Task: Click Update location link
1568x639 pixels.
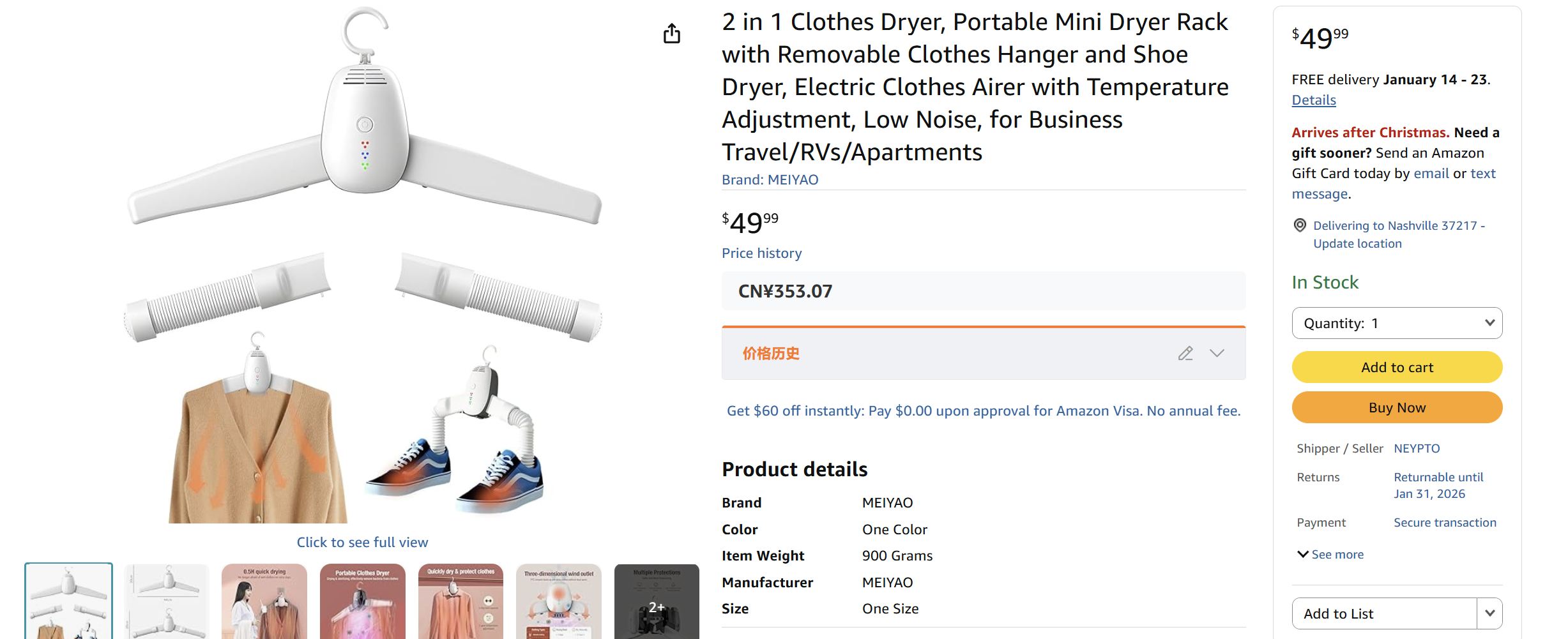Action: [1357, 243]
